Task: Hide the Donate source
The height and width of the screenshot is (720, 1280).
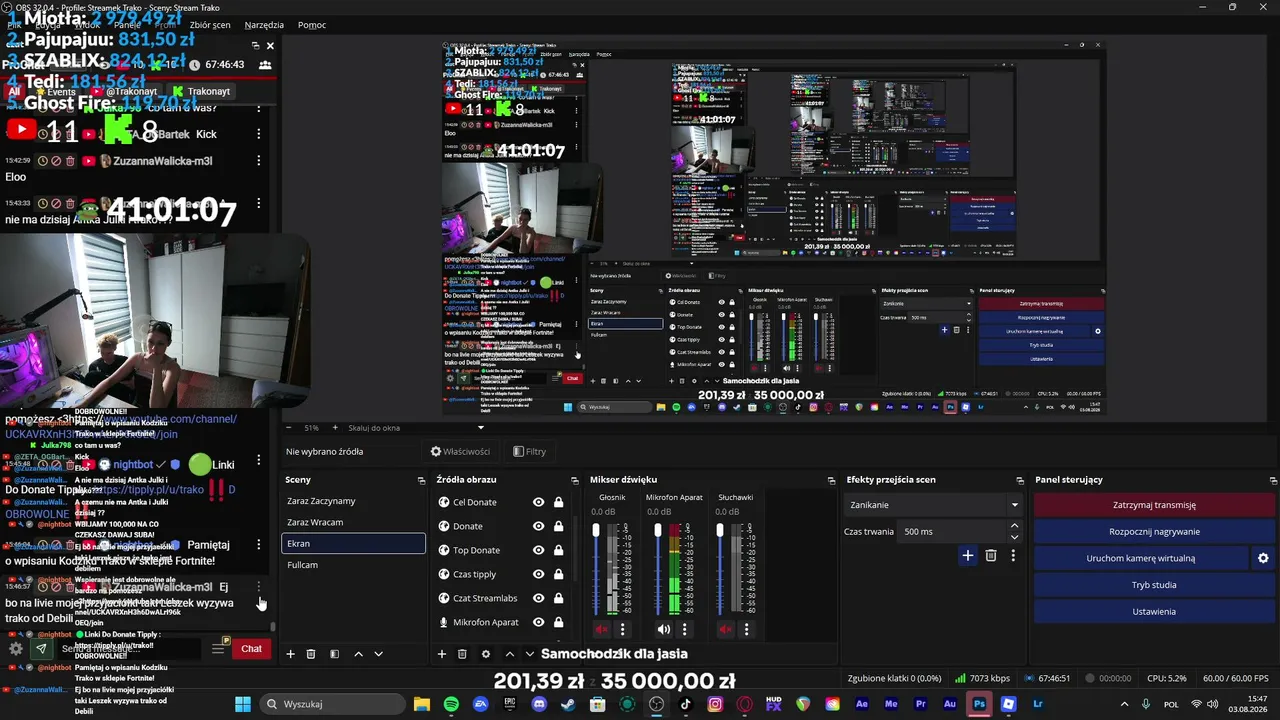Action: (x=539, y=526)
